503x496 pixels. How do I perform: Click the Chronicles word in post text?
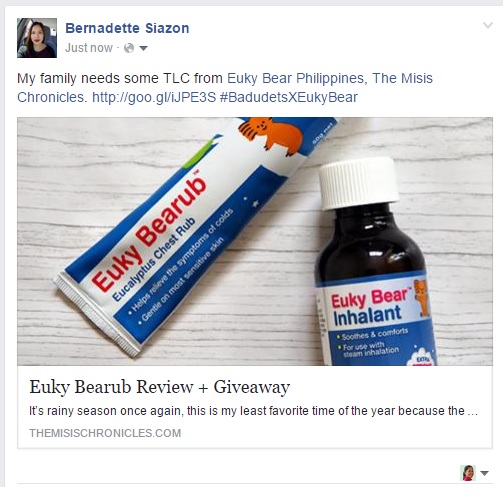tap(52, 97)
